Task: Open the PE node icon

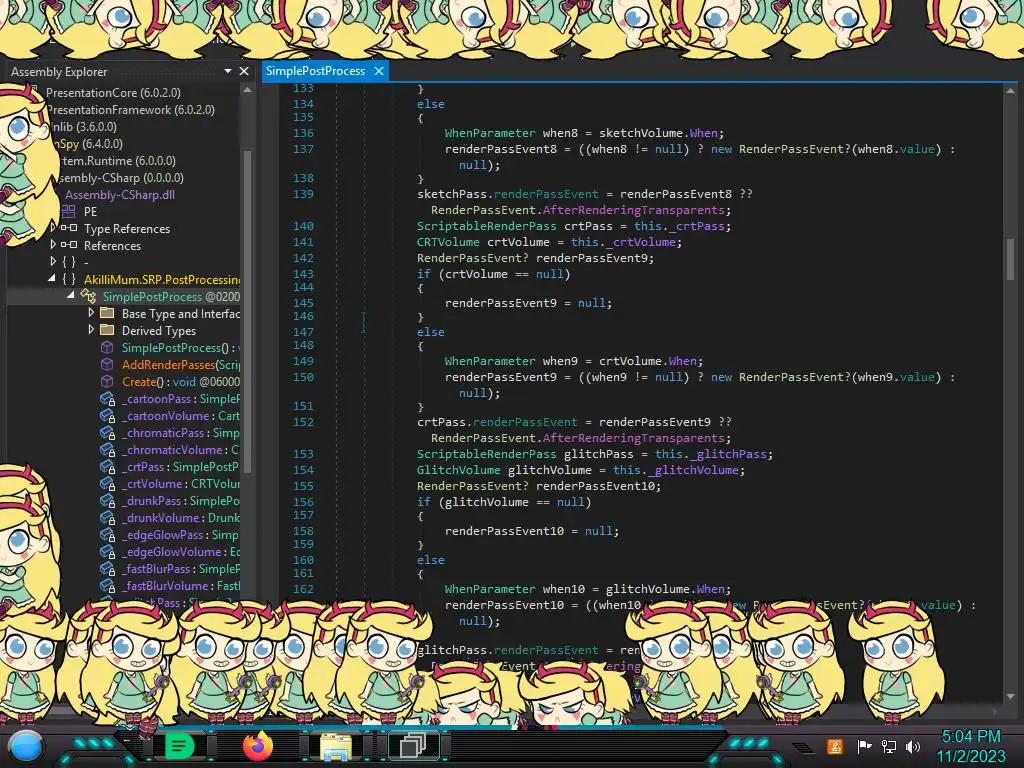Action: point(69,212)
